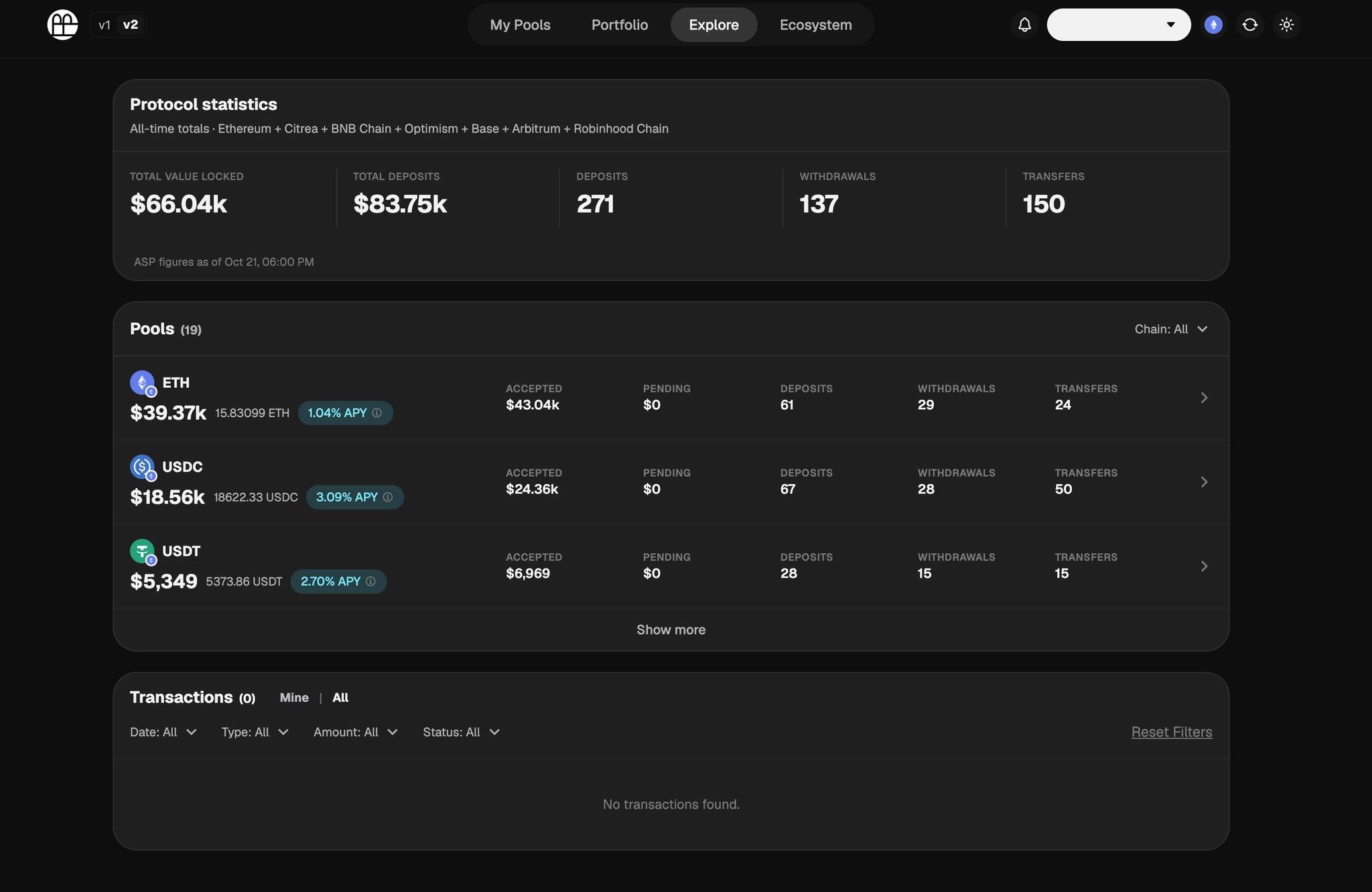Go to the My Pools tab
The image size is (1372, 892).
[520, 25]
